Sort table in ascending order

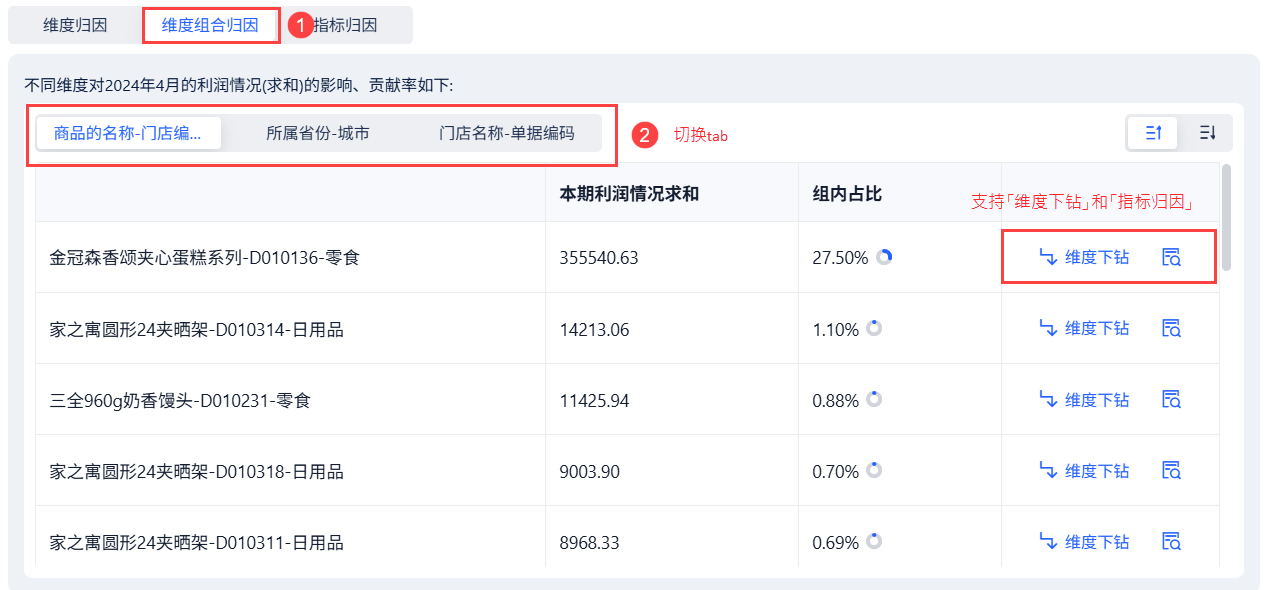1153,133
